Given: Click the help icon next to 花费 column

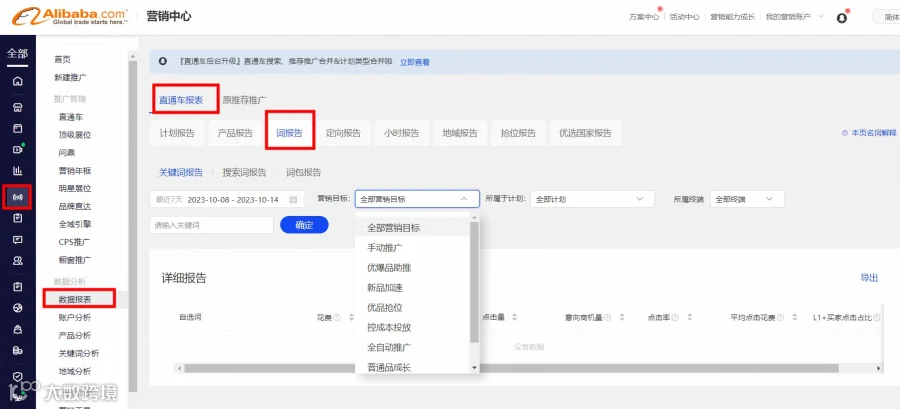Looking at the screenshot, I should (337, 317).
